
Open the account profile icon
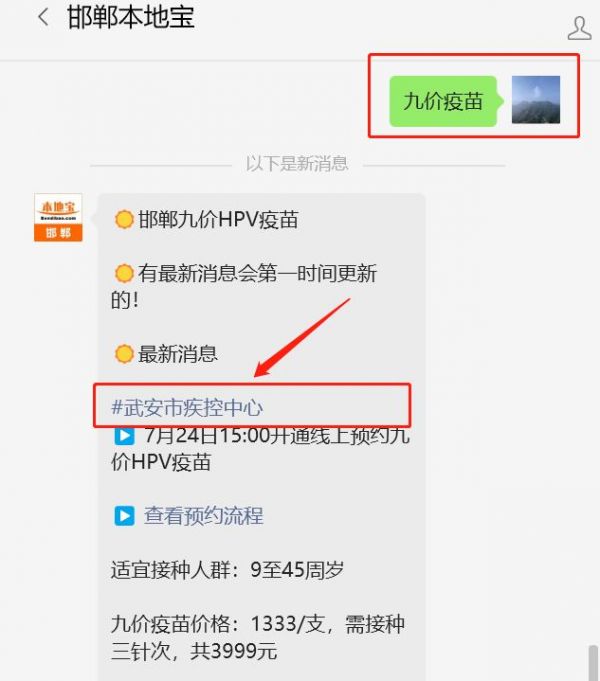579,29
